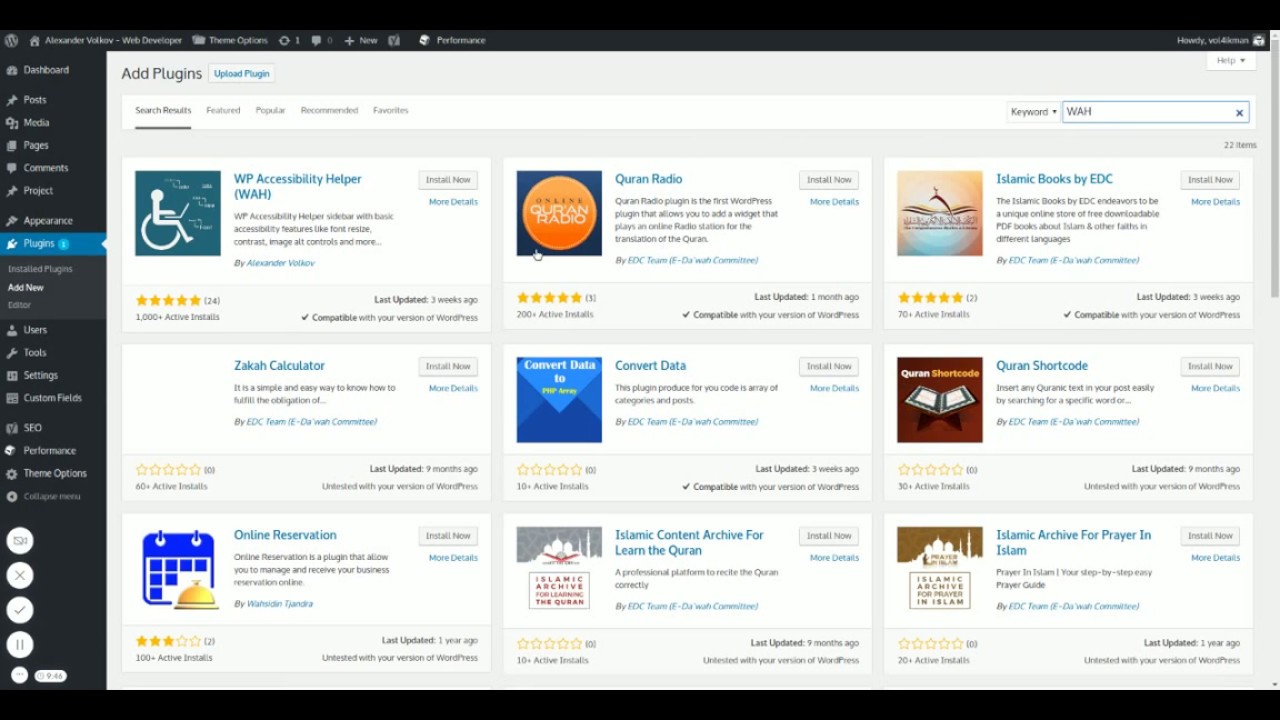
Task: Select the Search Results tab
Action: pos(163,110)
